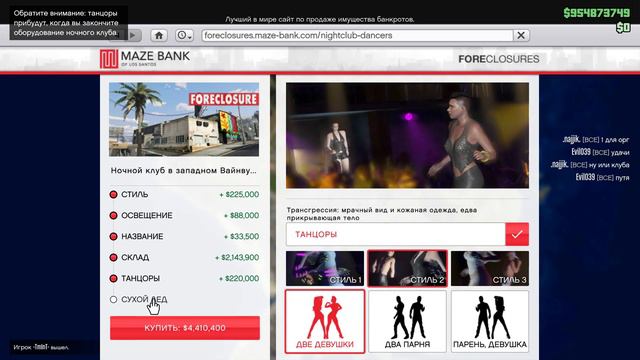Image resolution: width=640 pixels, height=360 pixels.
Task: Click the forward navigation arrow
Action: tap(133, 36)
